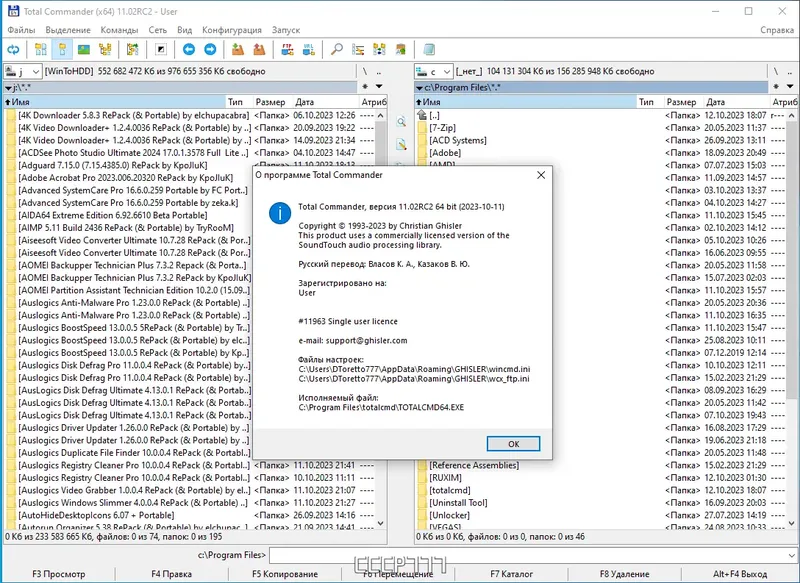Image resolution: width=800 pixels, height=583 pixels.
Task: Sort right panel by Размер column
Action: point(683,102)
